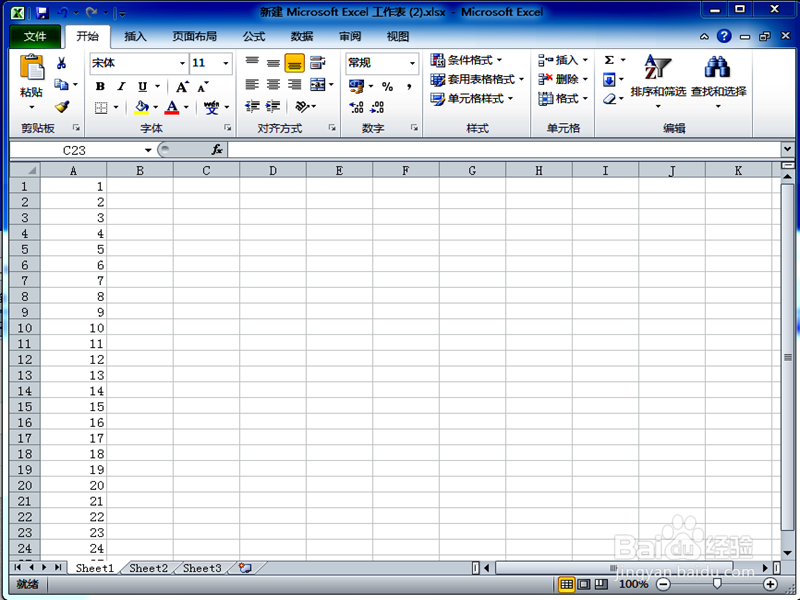Open the 条件格式 conditional formatting dropdown
The height and width of the screenshot is (600, 800).
466,60
